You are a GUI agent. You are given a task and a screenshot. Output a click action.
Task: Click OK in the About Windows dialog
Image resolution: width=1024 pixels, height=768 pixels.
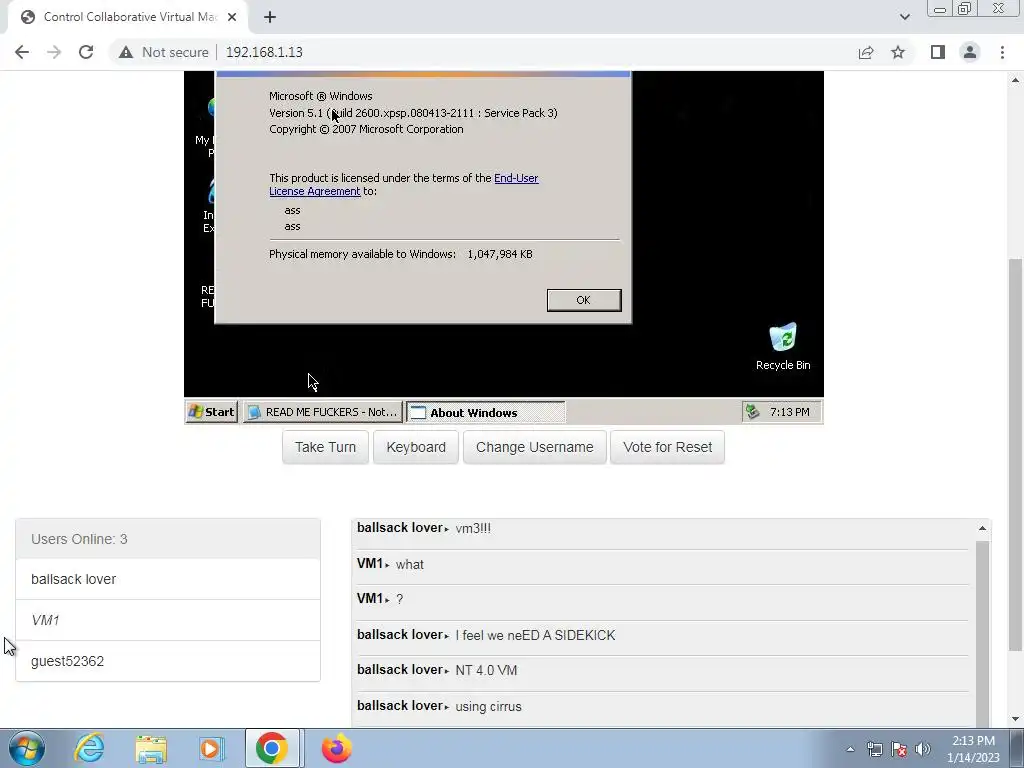coord(584,300)
